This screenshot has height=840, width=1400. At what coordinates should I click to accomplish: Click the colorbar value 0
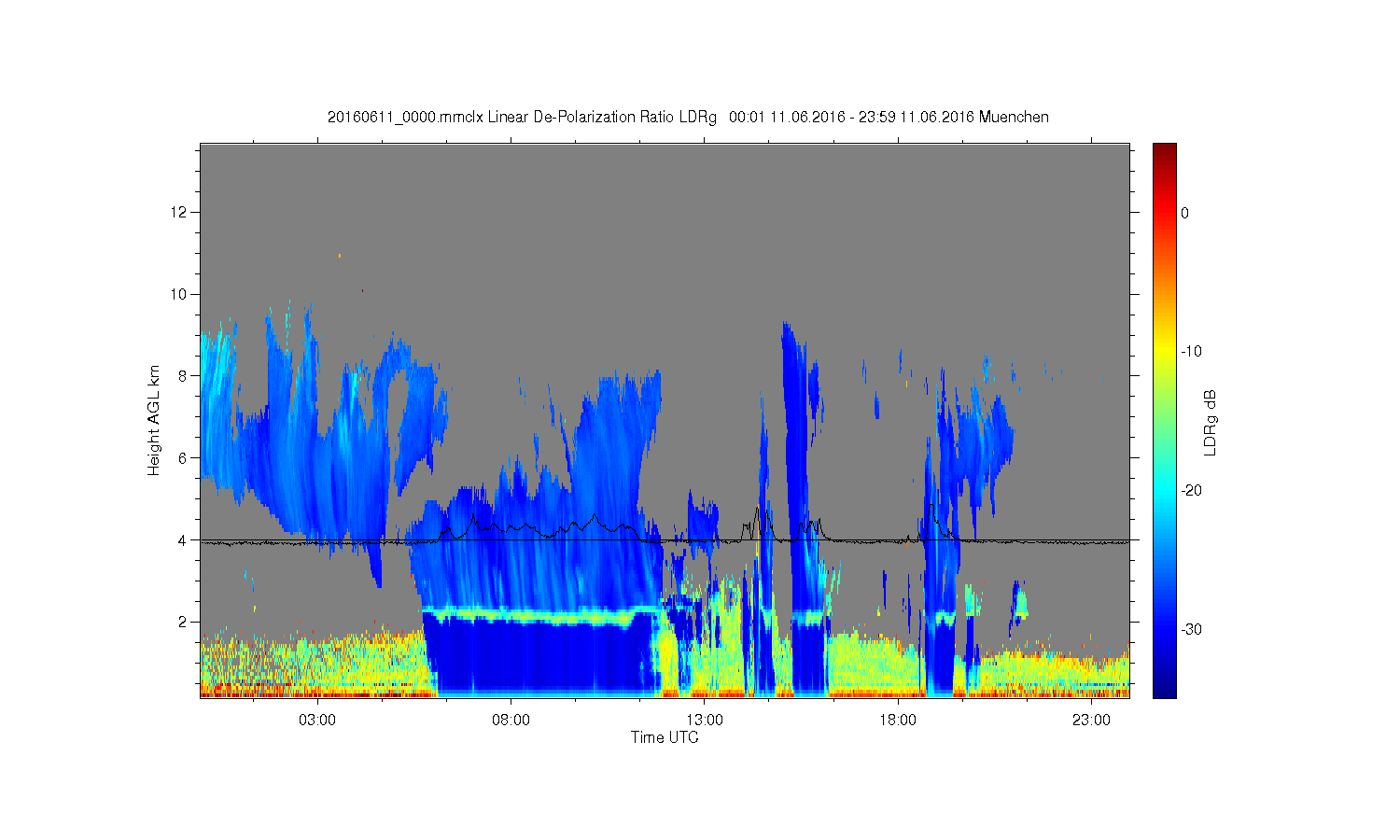(1185, 213)
